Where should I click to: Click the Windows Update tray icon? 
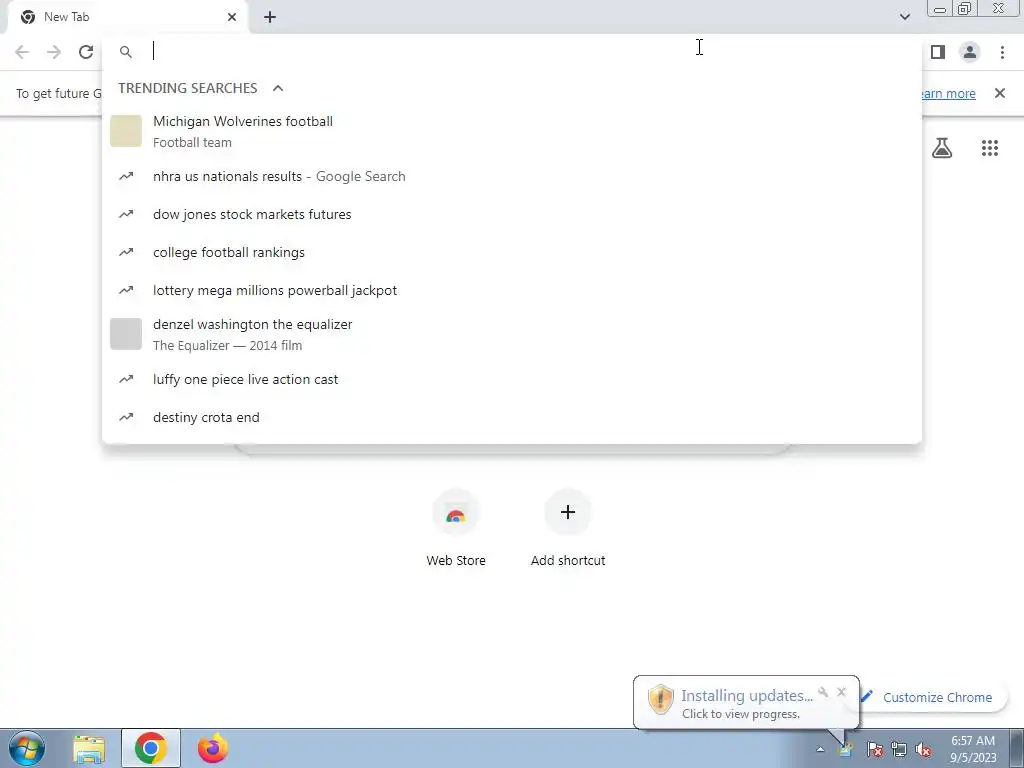846,749
